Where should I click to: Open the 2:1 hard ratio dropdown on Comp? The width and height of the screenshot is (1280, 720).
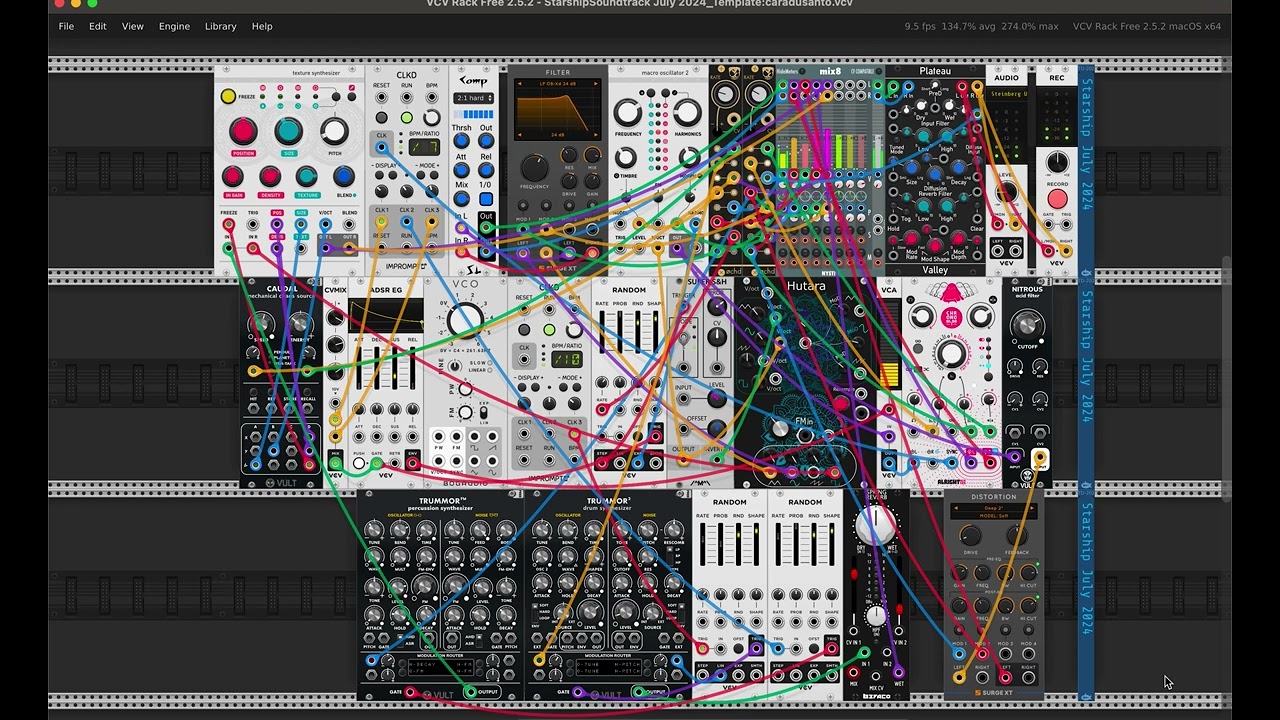coord(473,98)
